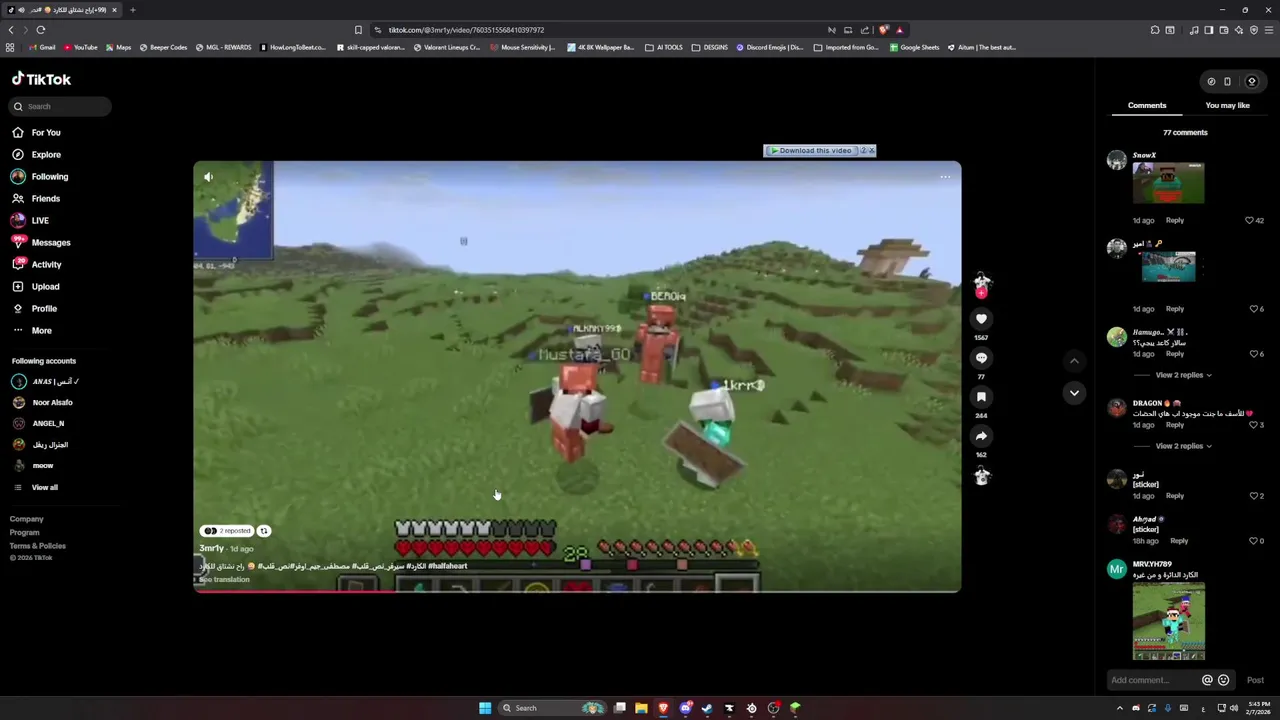The width and height of the screenshot is (1280, 720).
Task: Switch to the Comments tab
Action: coord(1147,105)
